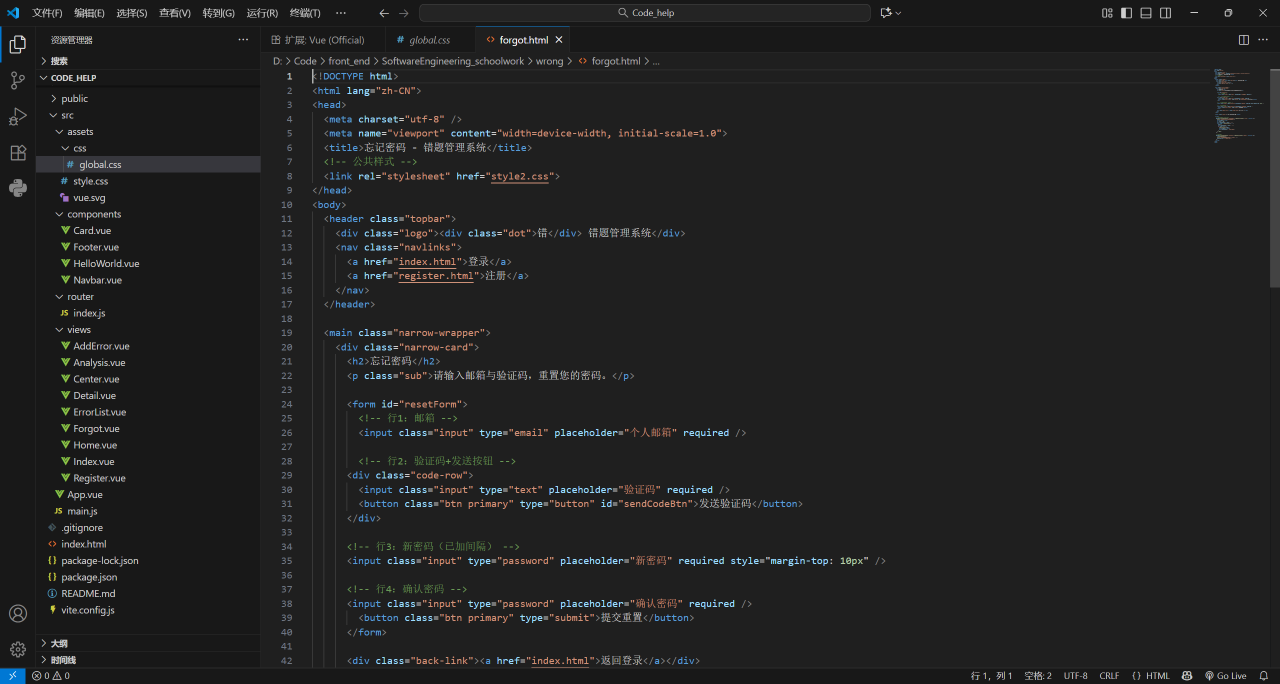
Task: Expand the 搜索 section
Action: click(148, 61)
